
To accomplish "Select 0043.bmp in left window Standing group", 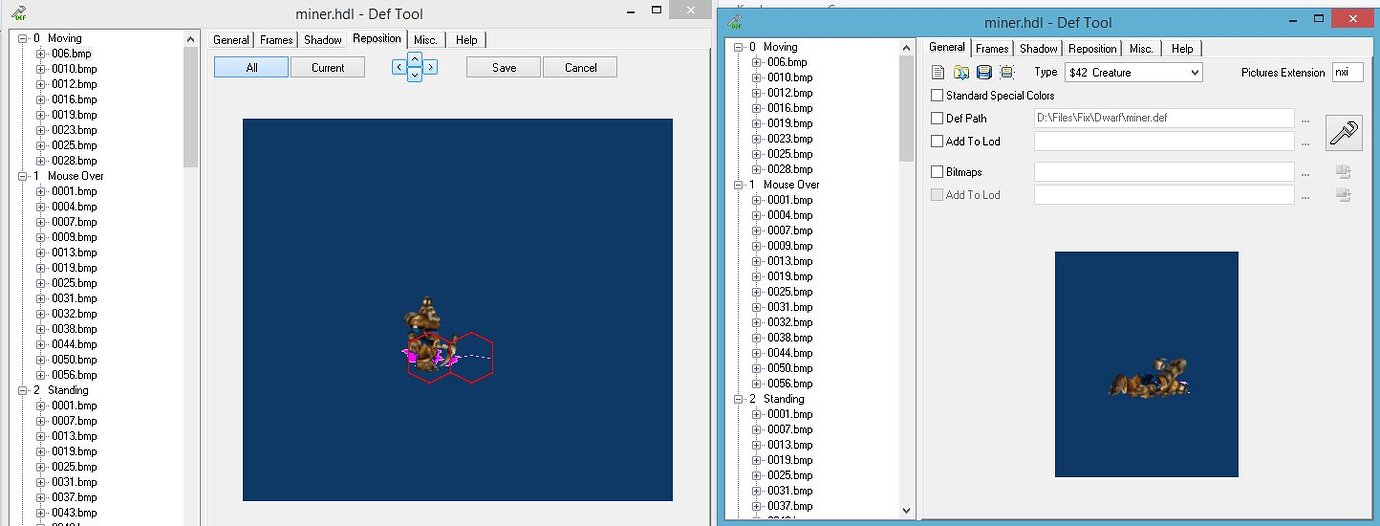I will coord(74,513).
